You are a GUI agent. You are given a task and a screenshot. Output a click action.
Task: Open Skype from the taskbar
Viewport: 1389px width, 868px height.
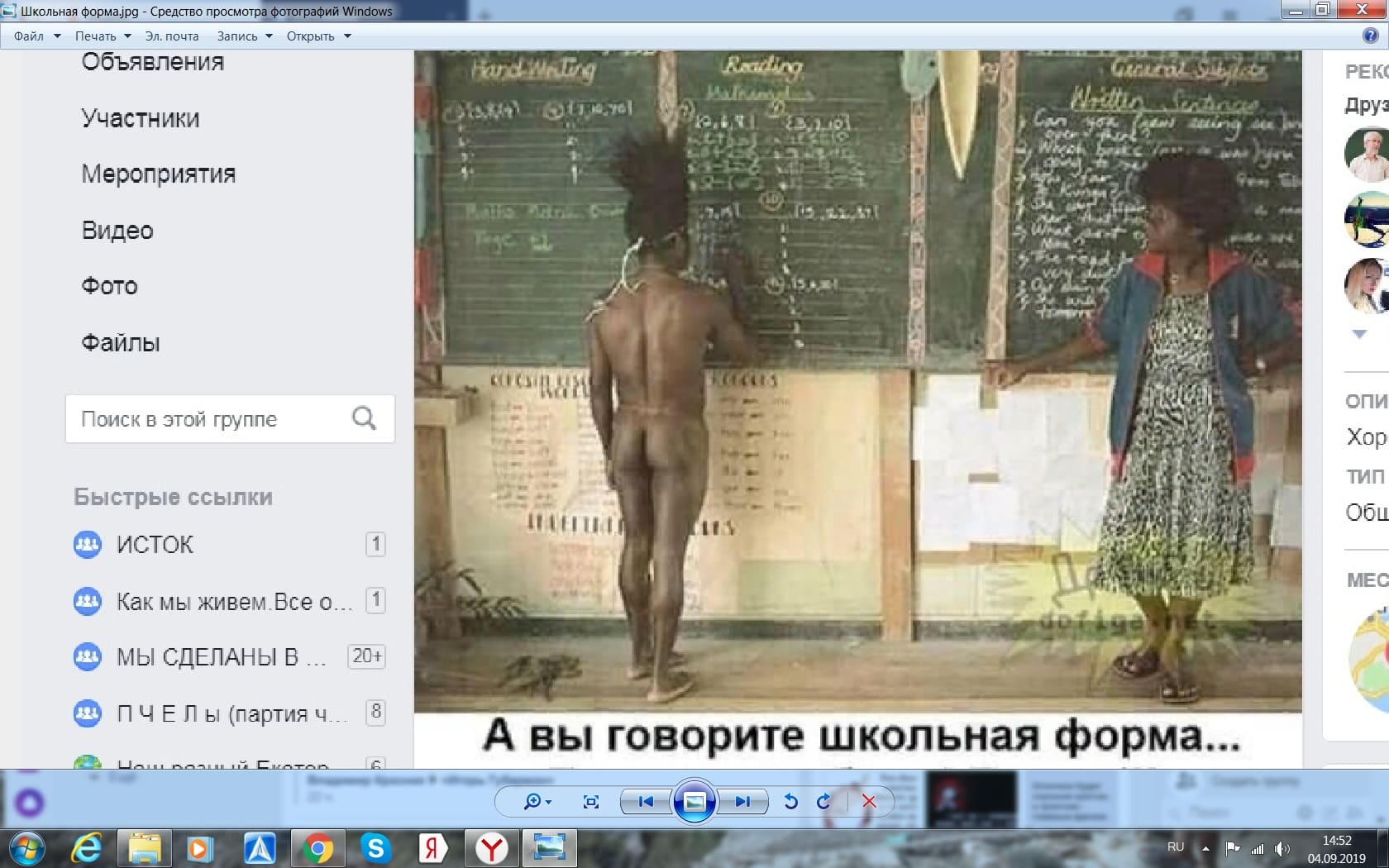click(x=375, y=848)
